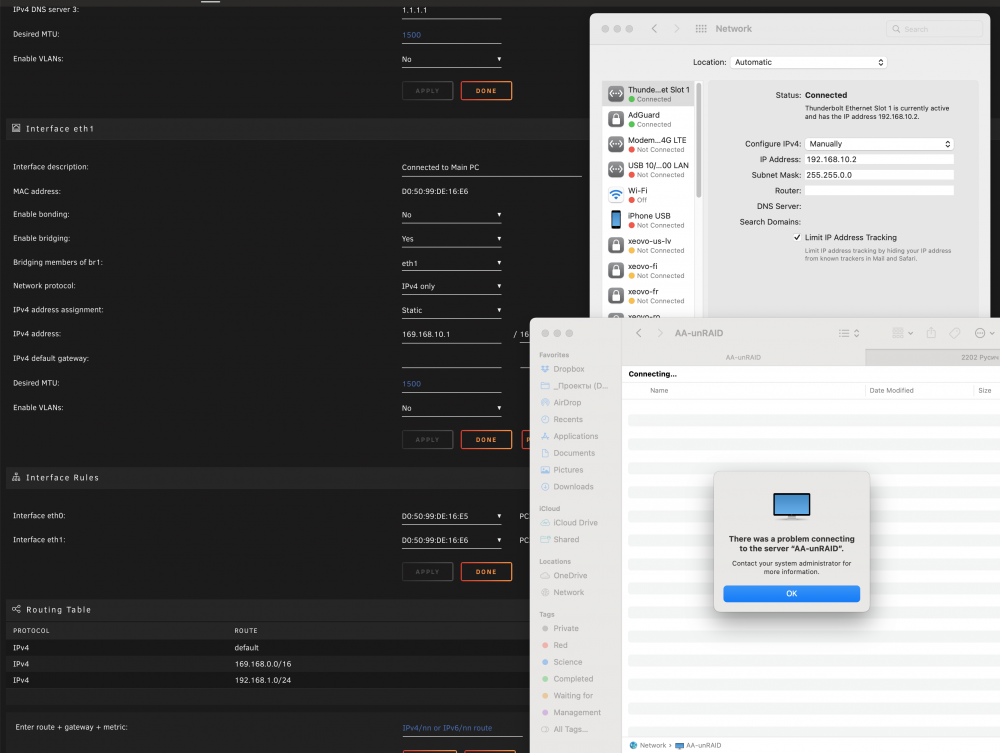Open Finder group-by options
1000x753 pixels.
[902, 333]
